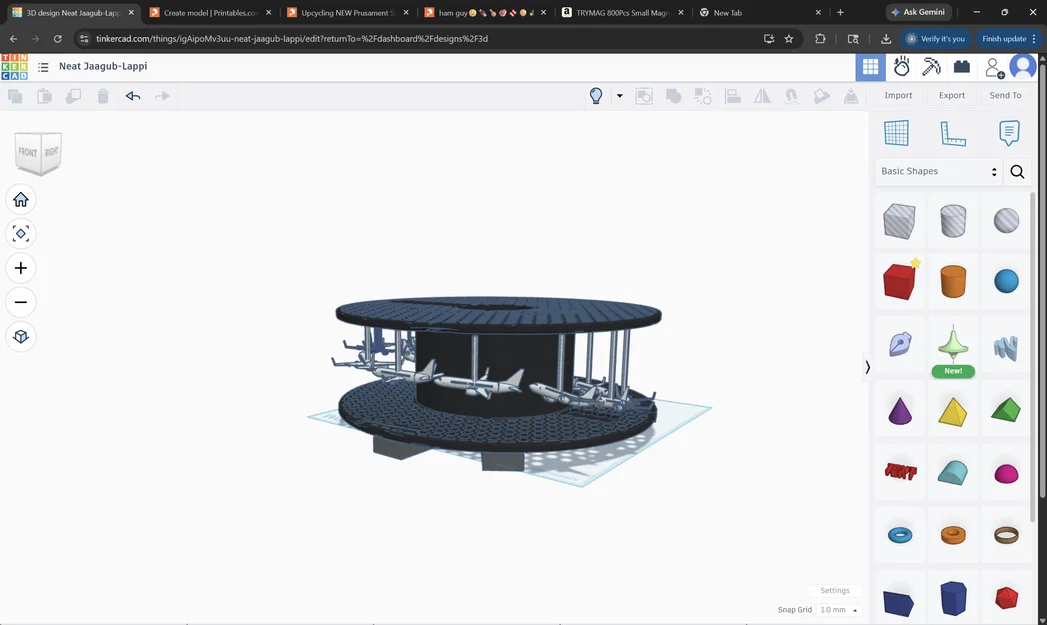Click the Send To button
Image resolution: width=1047 pixels, height=625 pixels.
pyautogui.click(x=1005, y=95)
